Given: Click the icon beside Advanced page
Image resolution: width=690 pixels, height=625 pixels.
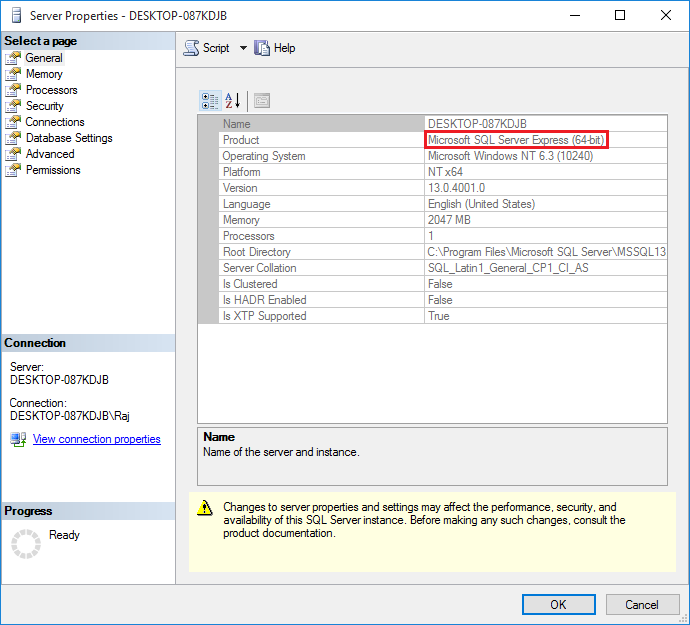Looking at the screenshot, I should pos(13,154).
